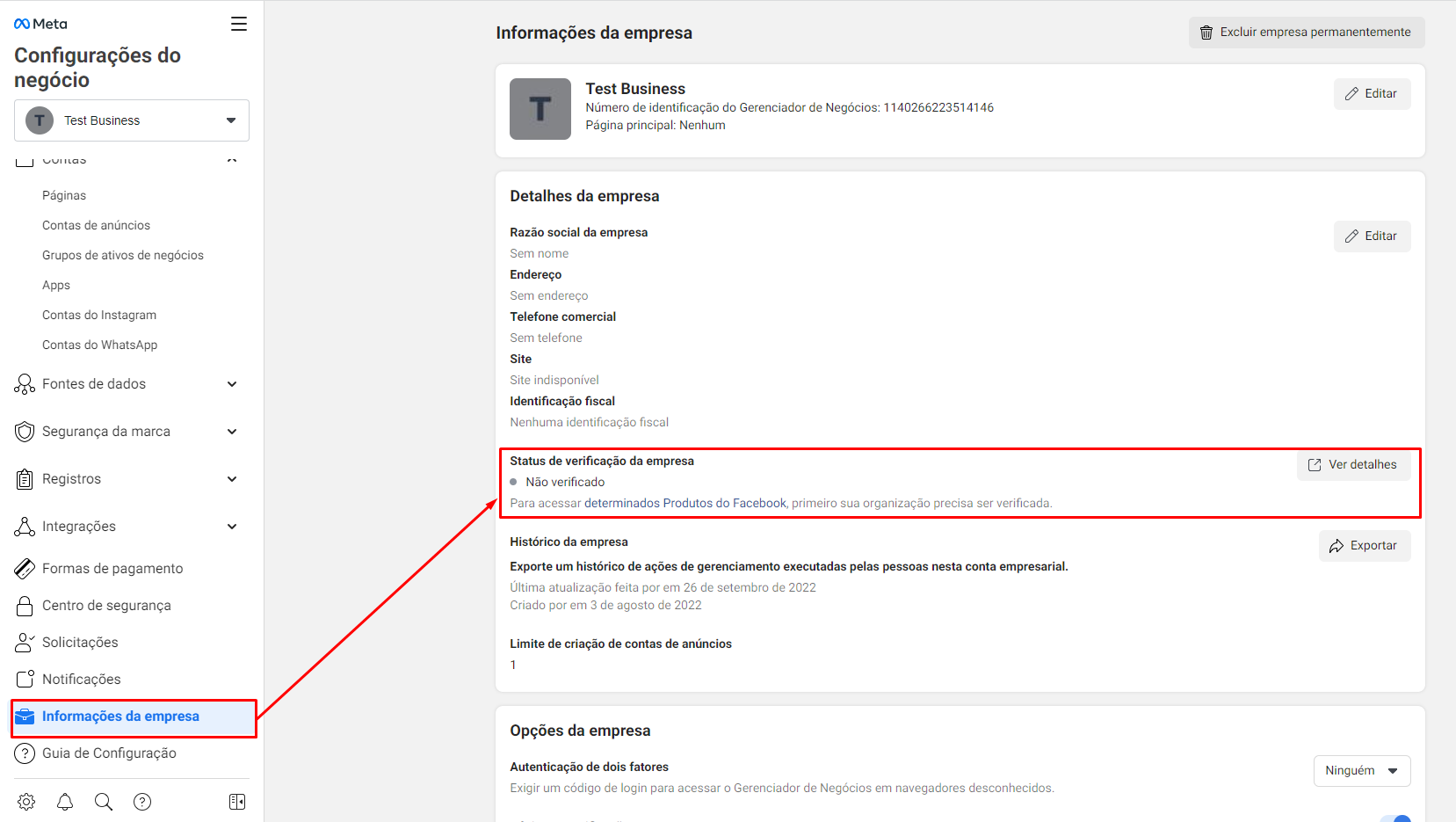
Task: Open settings gear in bottom bar
Action: (26, 802)
